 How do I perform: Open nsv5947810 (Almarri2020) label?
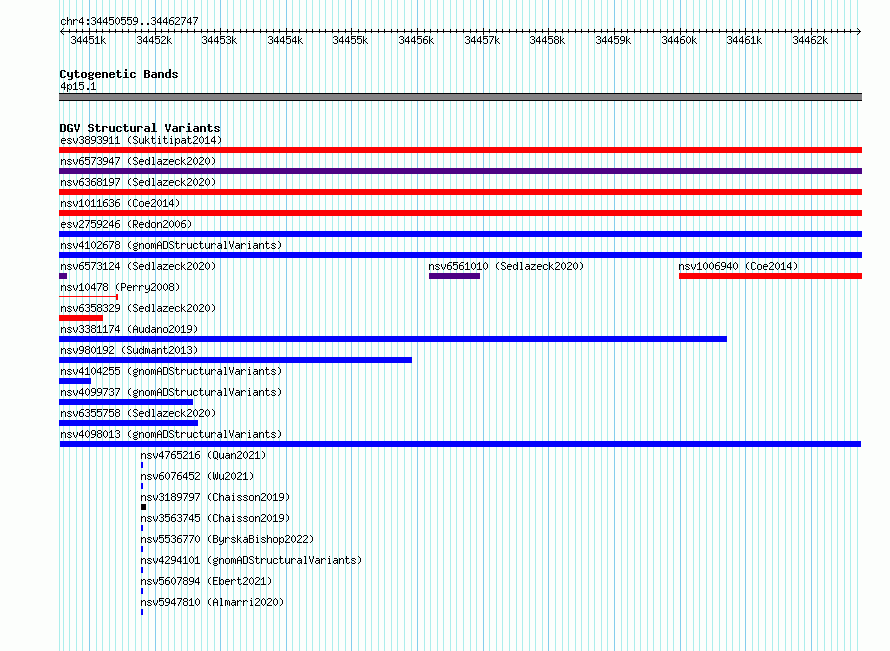[212, 602]
